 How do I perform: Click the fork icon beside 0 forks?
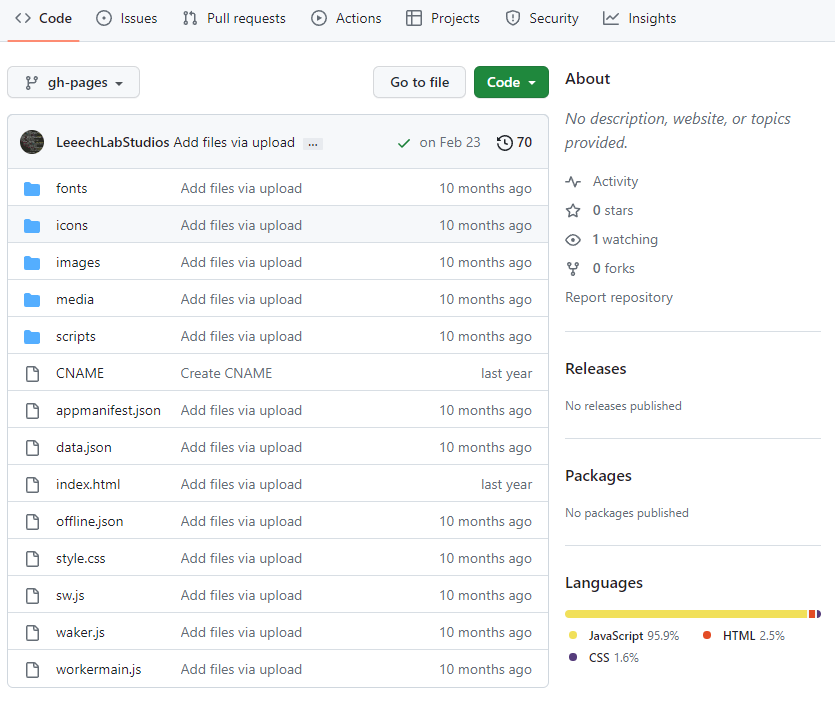coord(573,269)
